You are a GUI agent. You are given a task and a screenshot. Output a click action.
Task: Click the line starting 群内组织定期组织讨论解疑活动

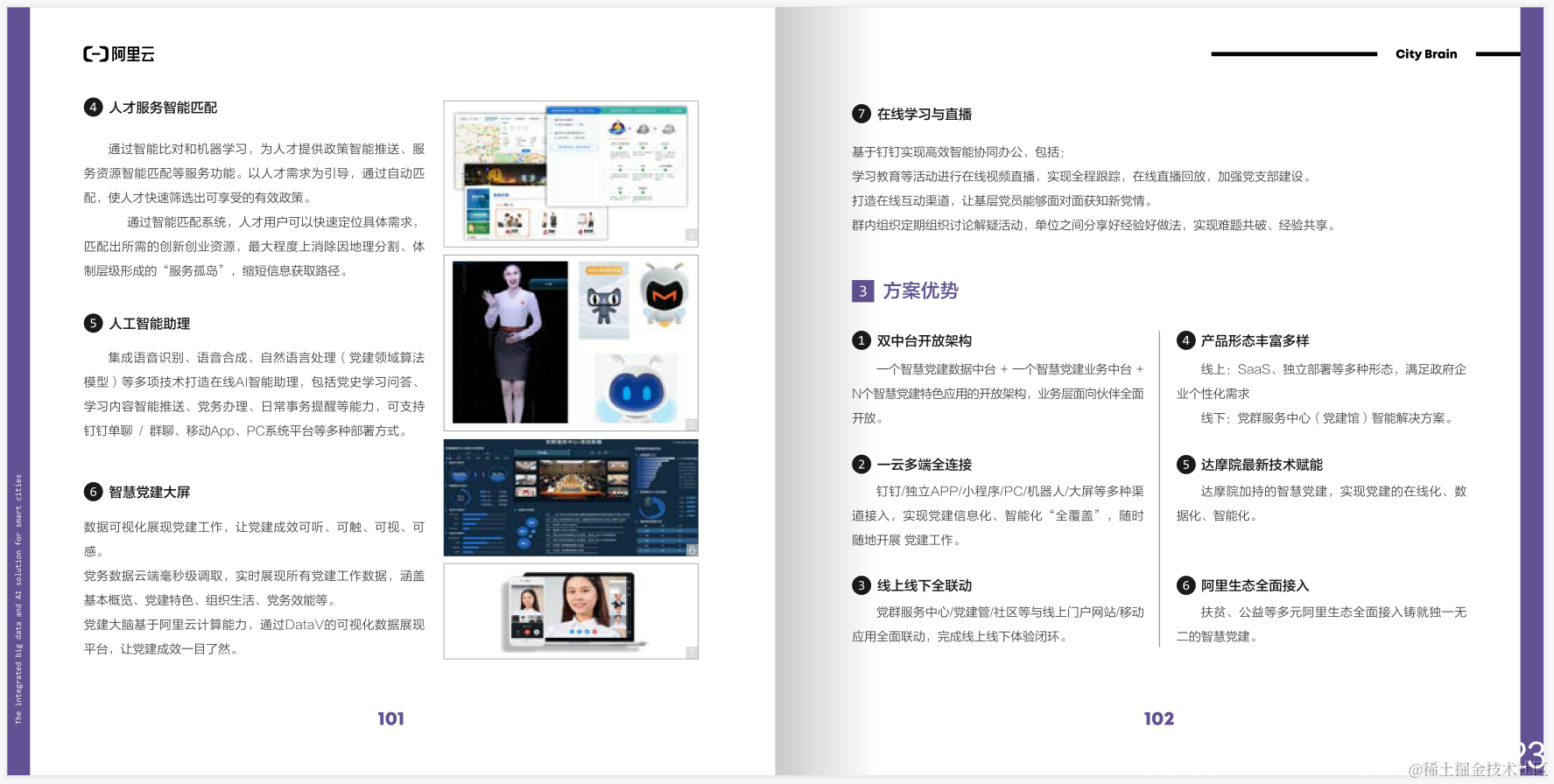(x=1095, y=226)
